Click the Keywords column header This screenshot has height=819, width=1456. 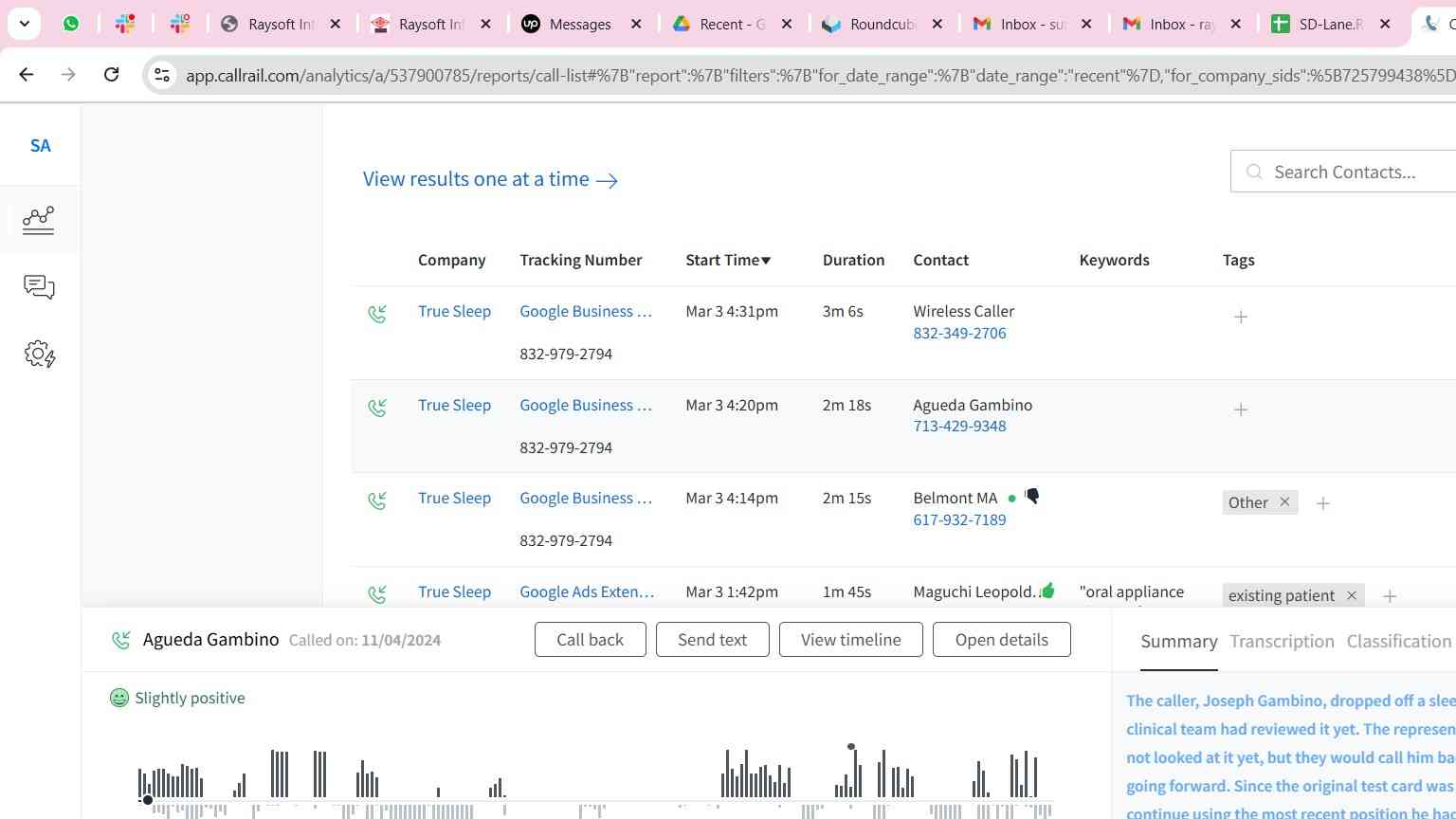click(1114, 260)
